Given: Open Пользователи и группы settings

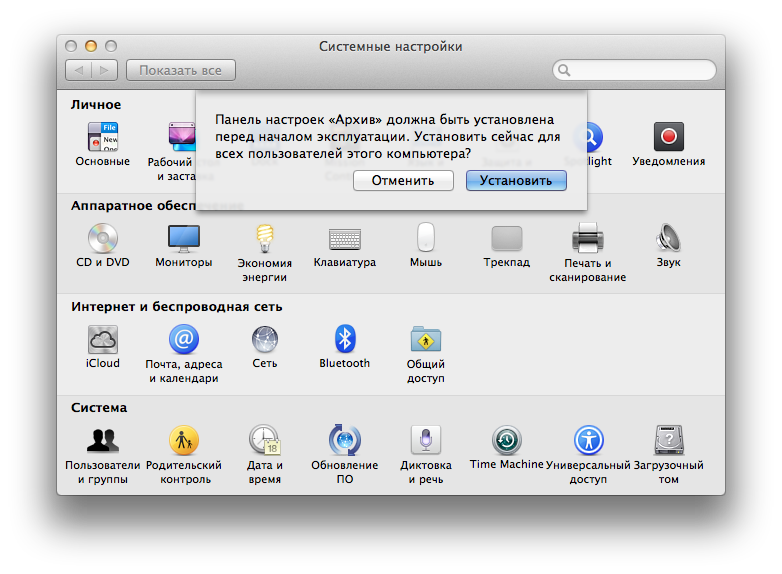Looking at the screenshot, I should pyautogui.click(x=103, y=441).
